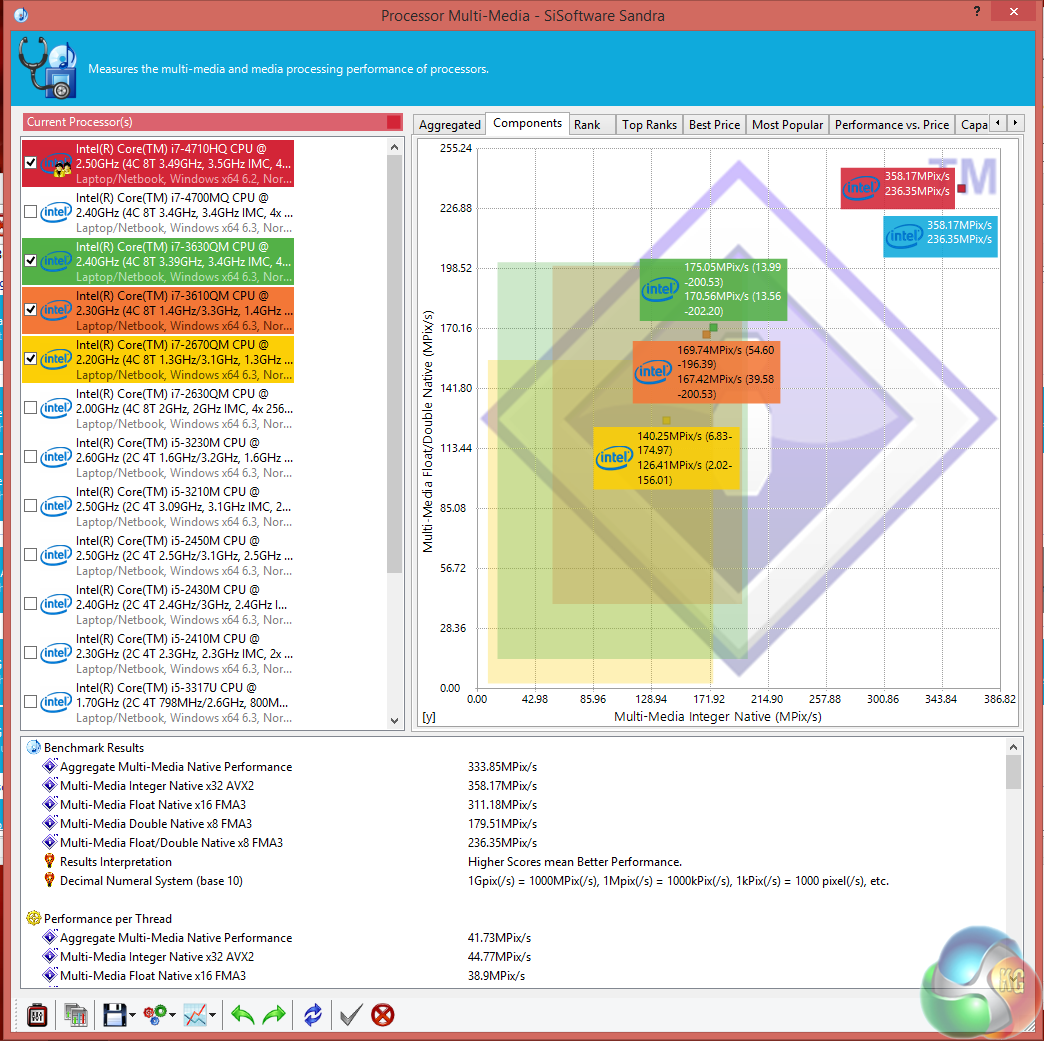Open the Top Ranks tab

tap(649, 125)
